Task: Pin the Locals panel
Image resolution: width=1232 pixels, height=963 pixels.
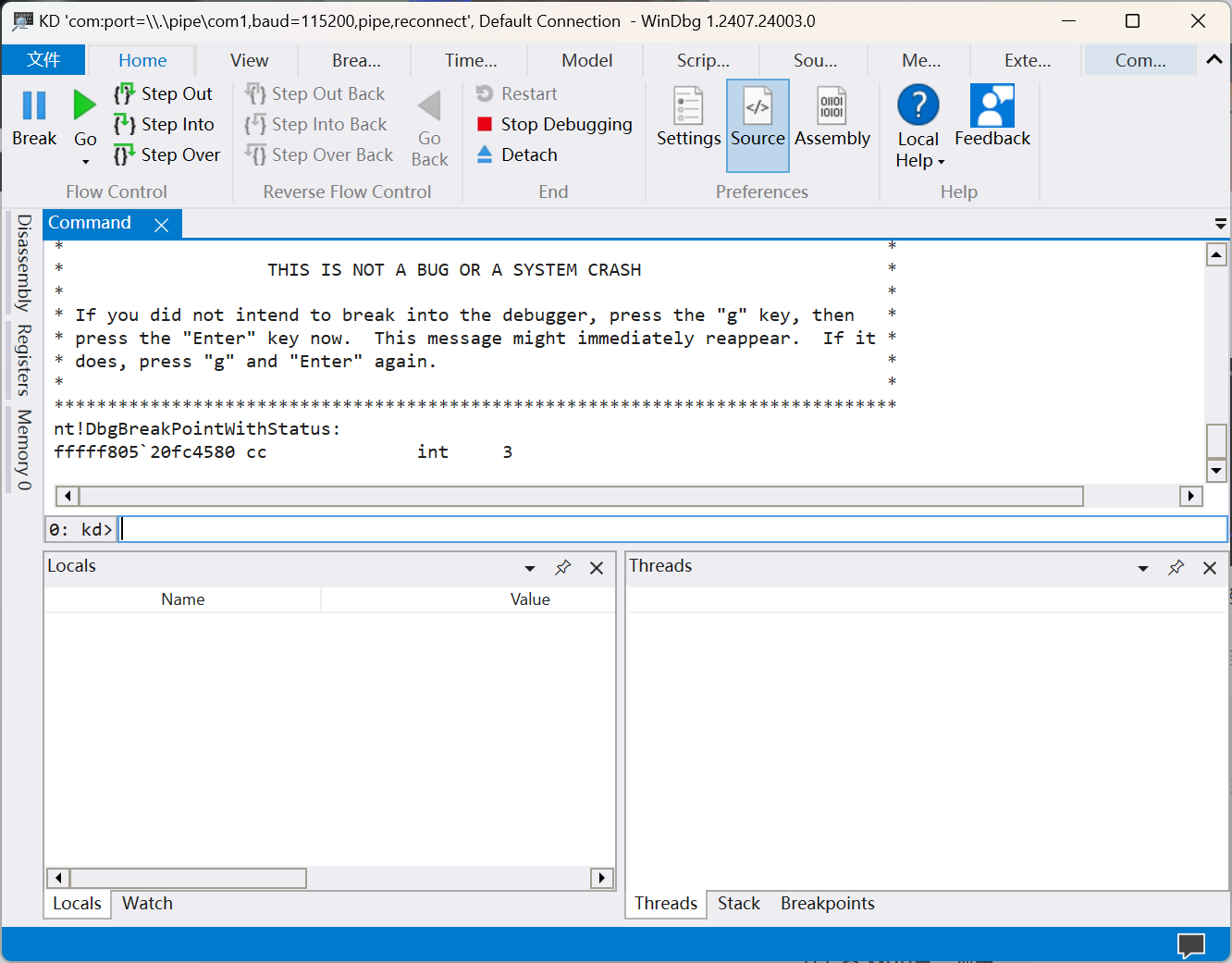Action: pos(563,567)
